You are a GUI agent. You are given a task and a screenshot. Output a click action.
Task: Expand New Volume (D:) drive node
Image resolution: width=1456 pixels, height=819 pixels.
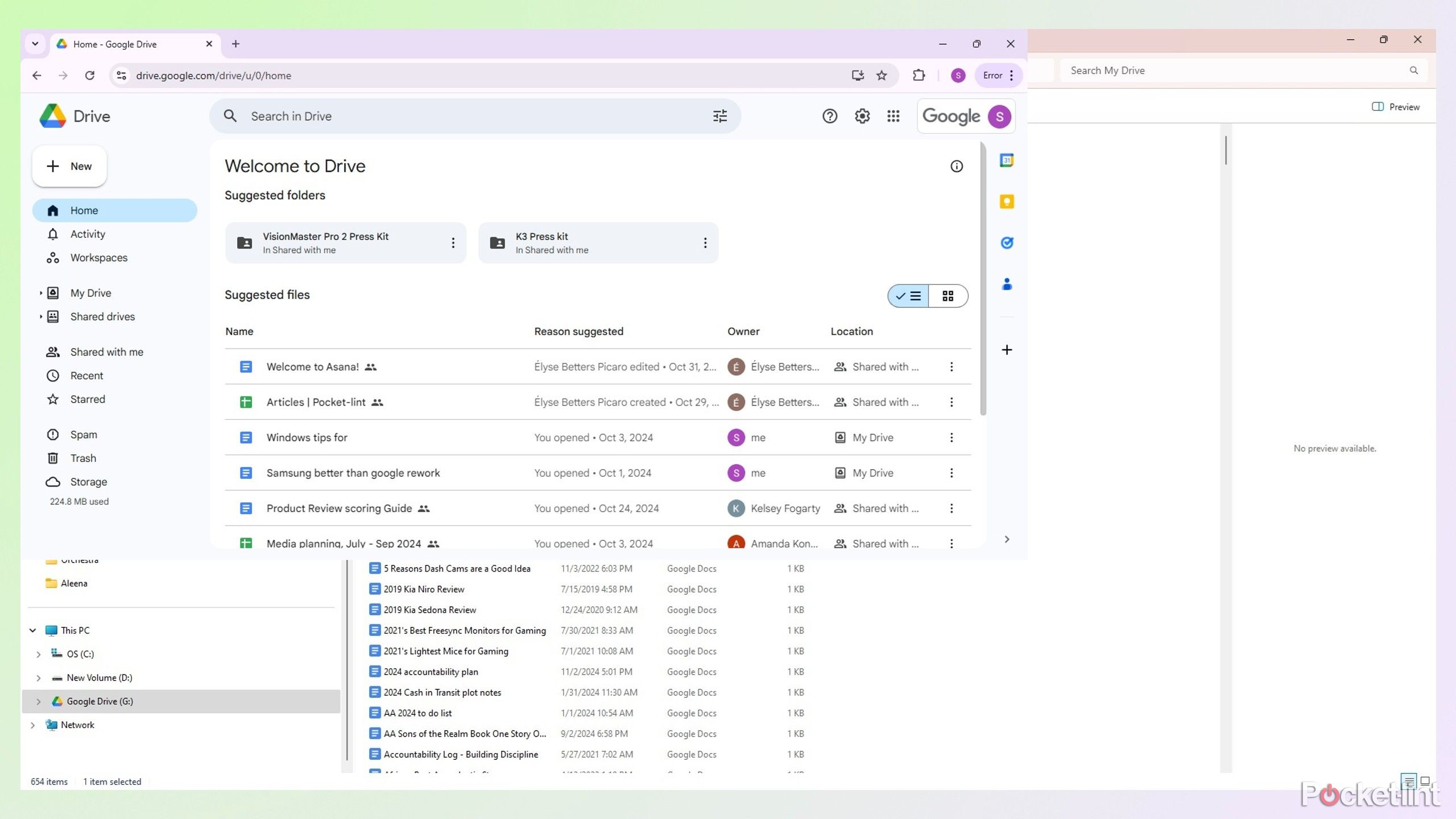coord(38,678)
